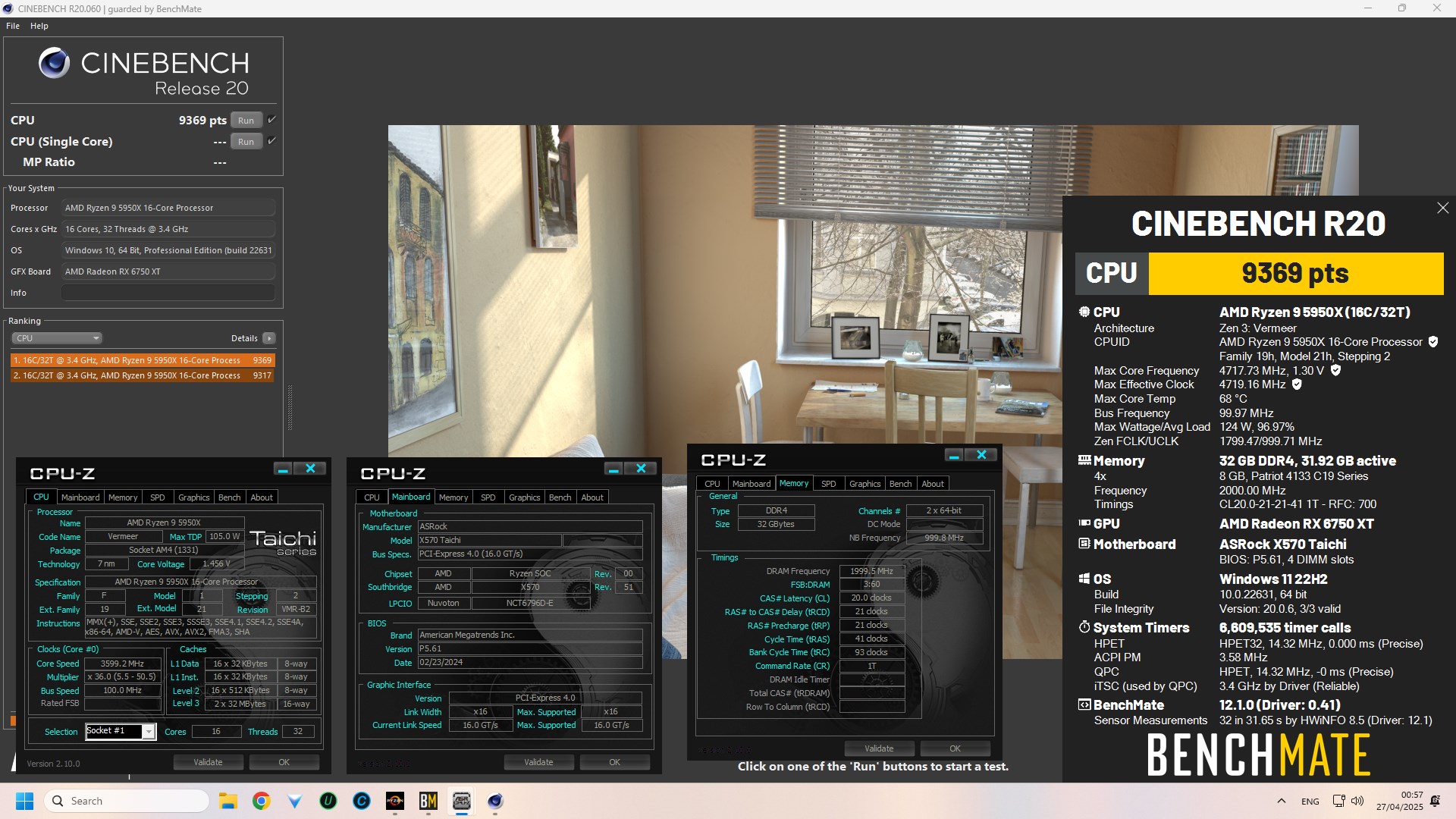The width and height of the screenshot is (1456, 819).
Task: Close the middle CPU-Z Mainboard window
Action: click(x=641, y=469)
